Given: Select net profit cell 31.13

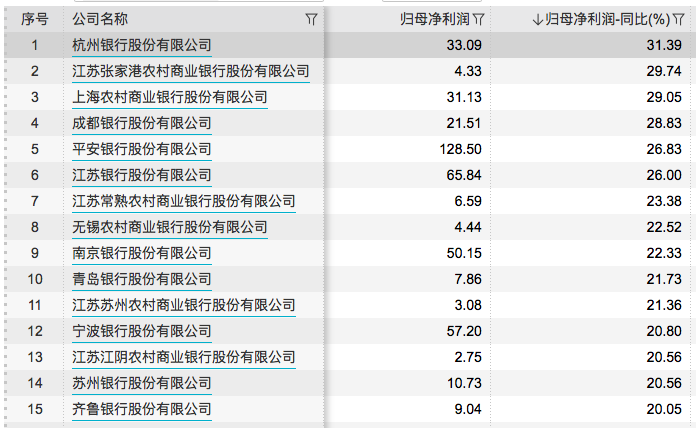Looking at the screenshot, I should click(x=464, y=97).
